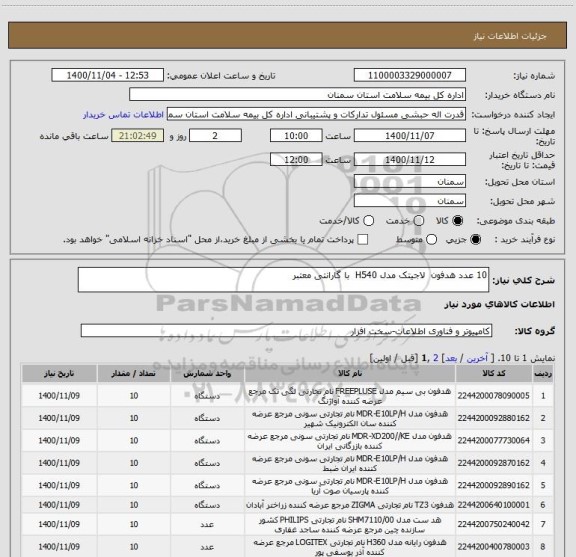Click the LOGITEX H360 headphone item name
This screenshot has height=557, width=576.
point(350,547)
